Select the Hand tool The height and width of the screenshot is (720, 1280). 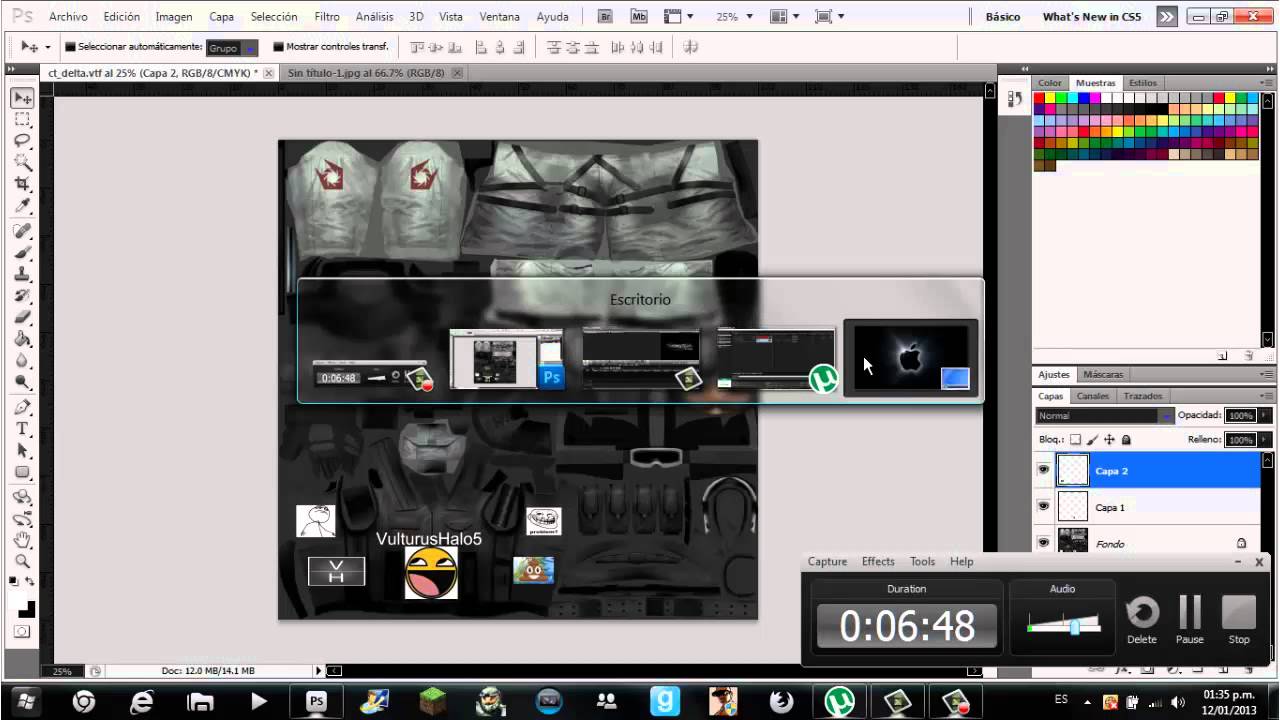click(x=22, y=540)
